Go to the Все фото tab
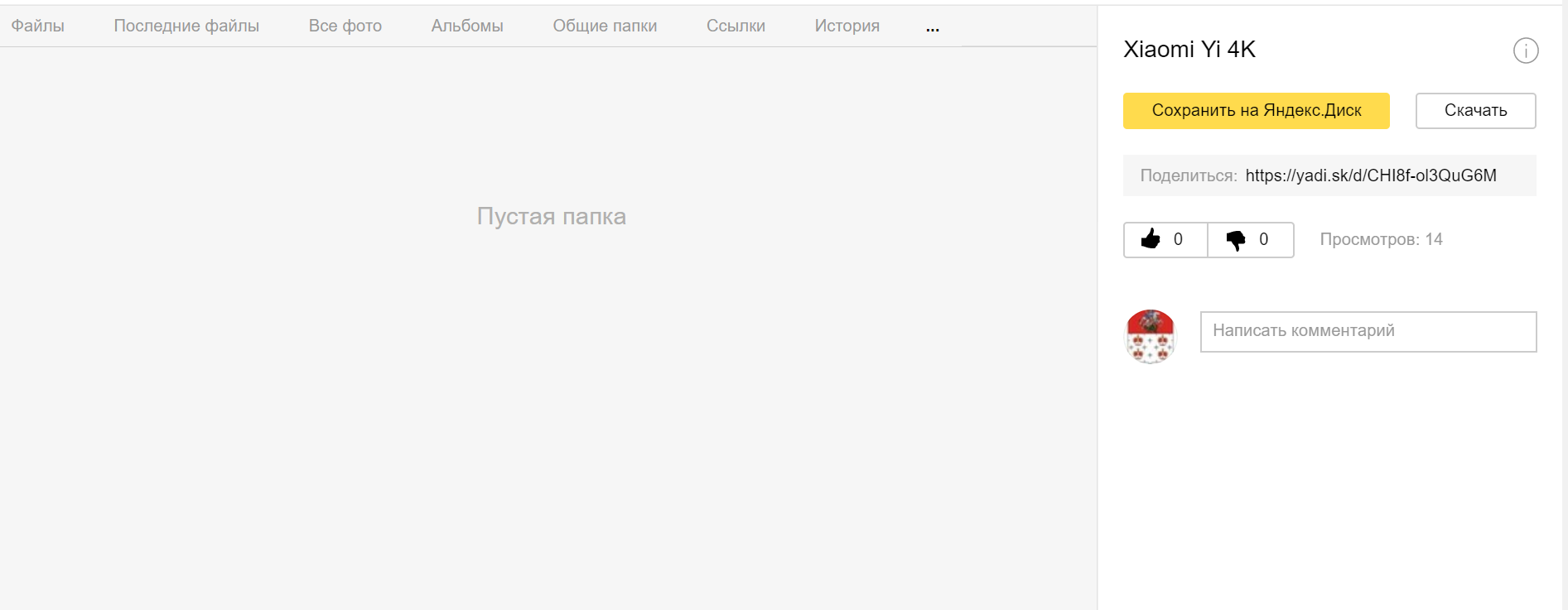 (345, 26)
